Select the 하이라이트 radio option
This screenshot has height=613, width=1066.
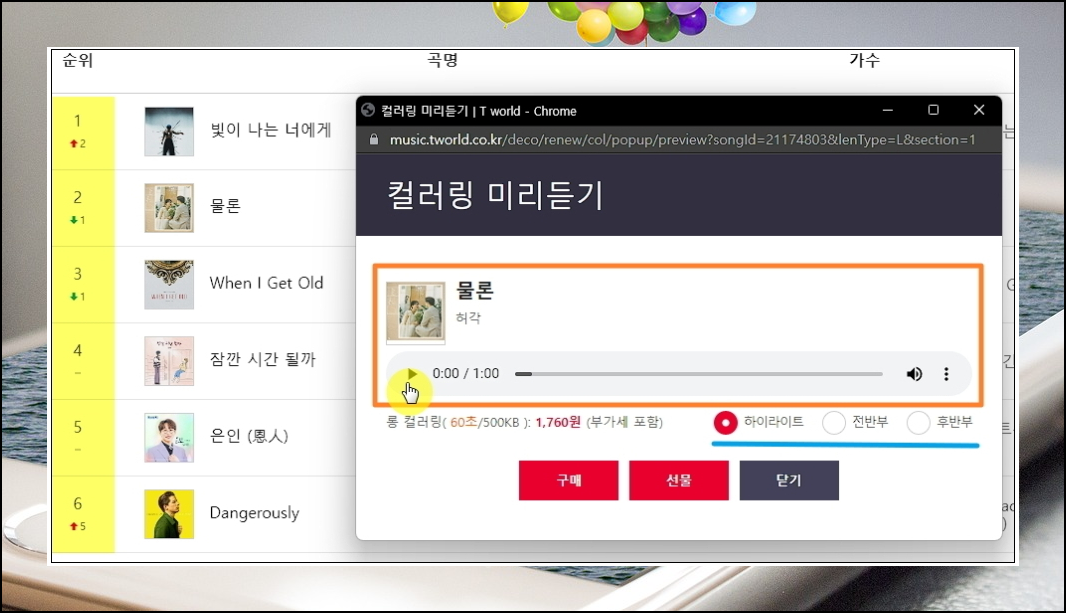point(725,423)
